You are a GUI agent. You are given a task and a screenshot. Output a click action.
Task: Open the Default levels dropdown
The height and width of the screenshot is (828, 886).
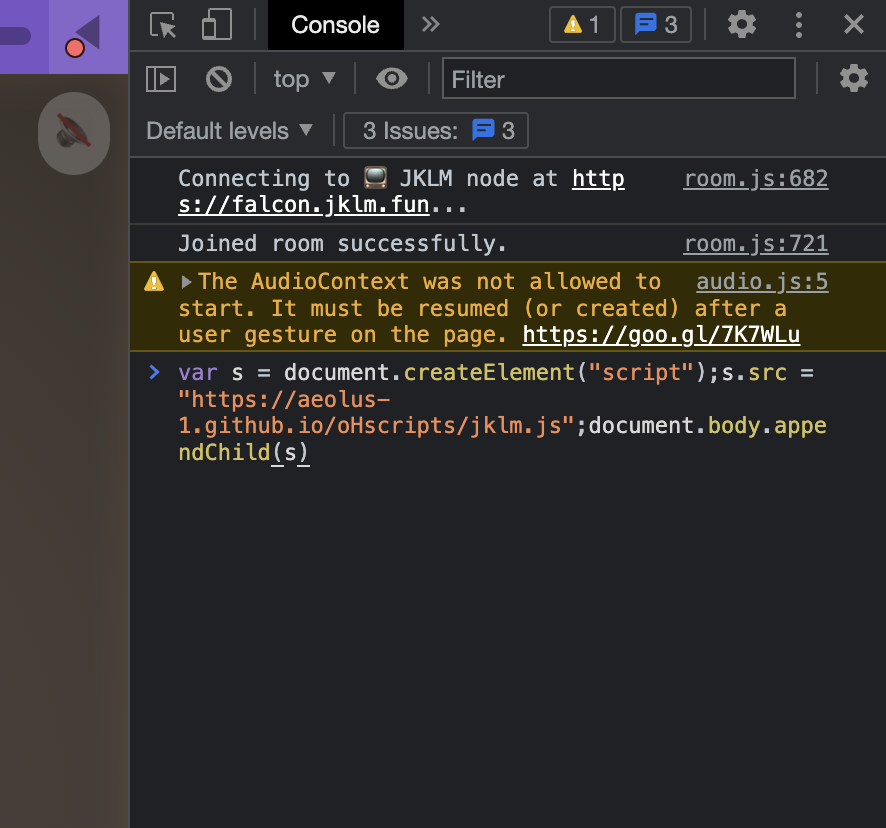(230, 130)
